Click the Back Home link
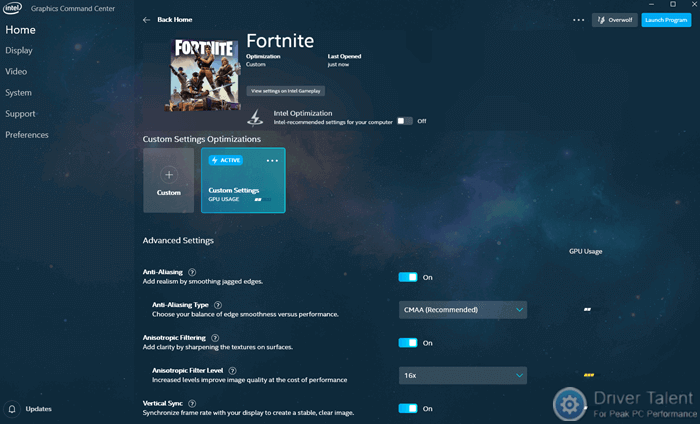The image size is (700, 424). coord(175,20)
